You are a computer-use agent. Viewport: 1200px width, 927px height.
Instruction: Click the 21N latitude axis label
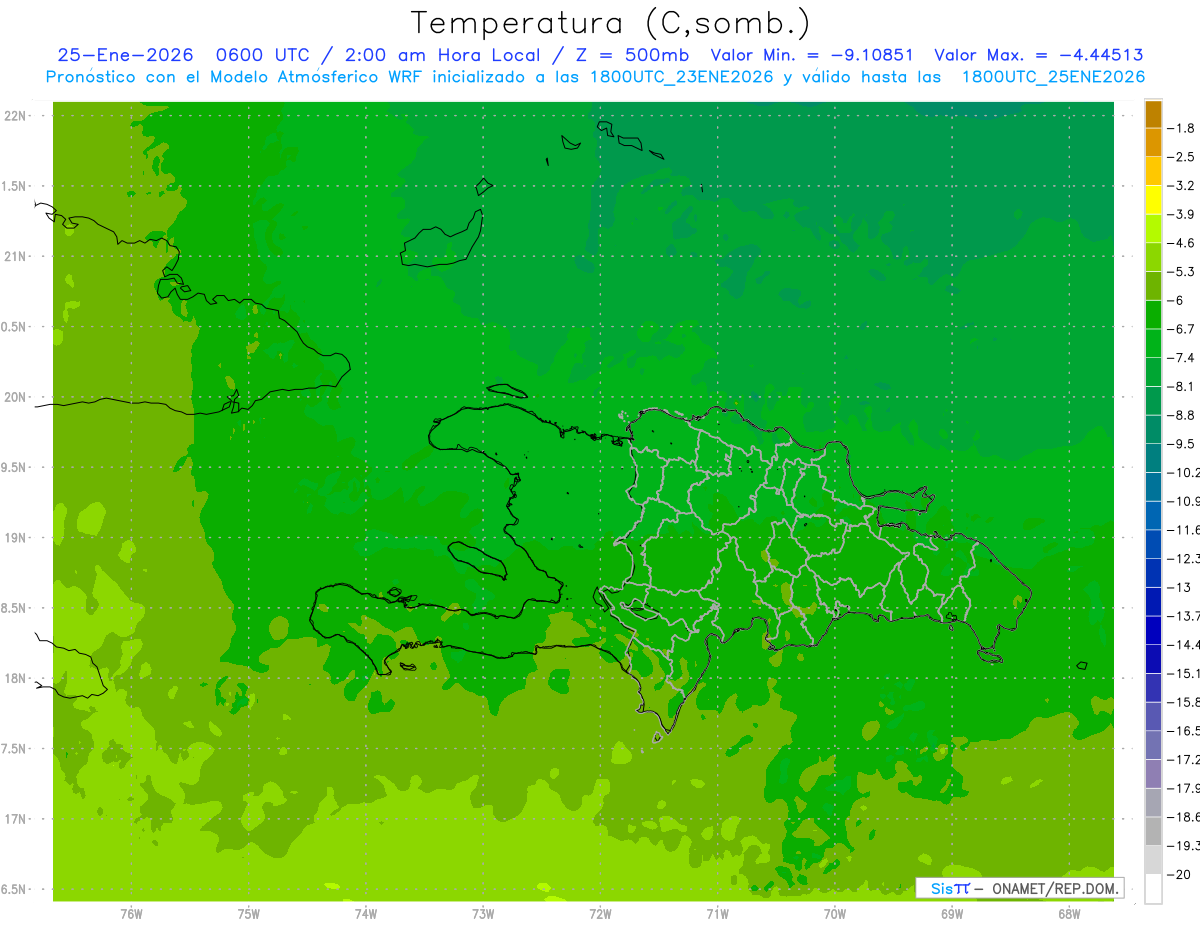point(16,257)
